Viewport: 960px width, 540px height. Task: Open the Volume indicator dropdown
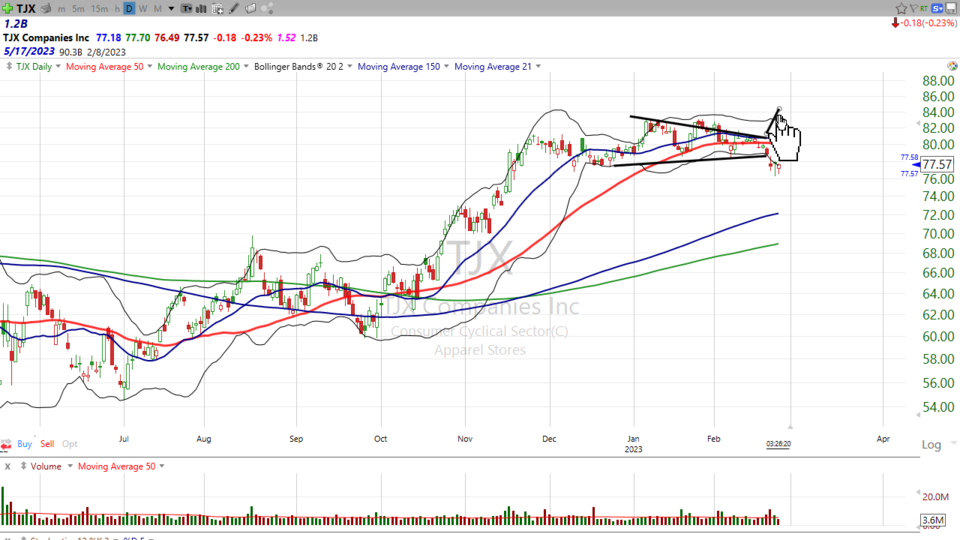pos(70,467)
